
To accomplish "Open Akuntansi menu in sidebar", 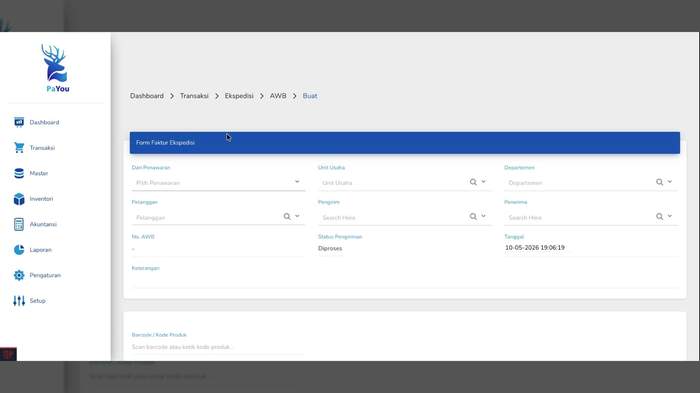I will click(43, 224).
